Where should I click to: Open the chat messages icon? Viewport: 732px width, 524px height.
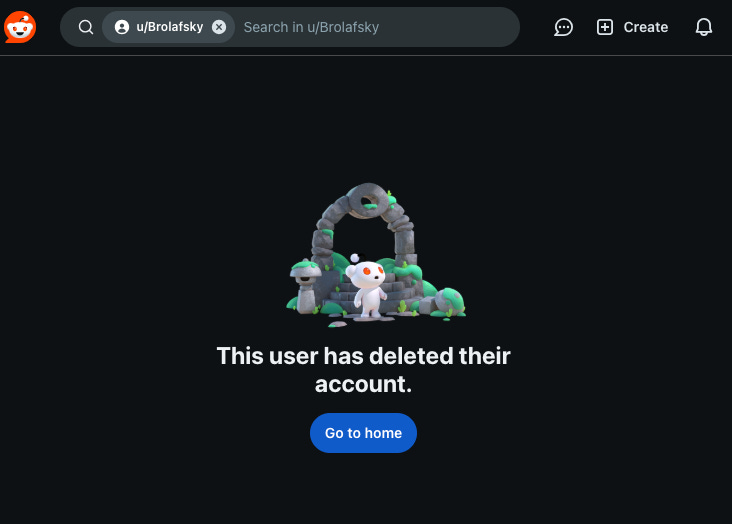coord(563,27)
